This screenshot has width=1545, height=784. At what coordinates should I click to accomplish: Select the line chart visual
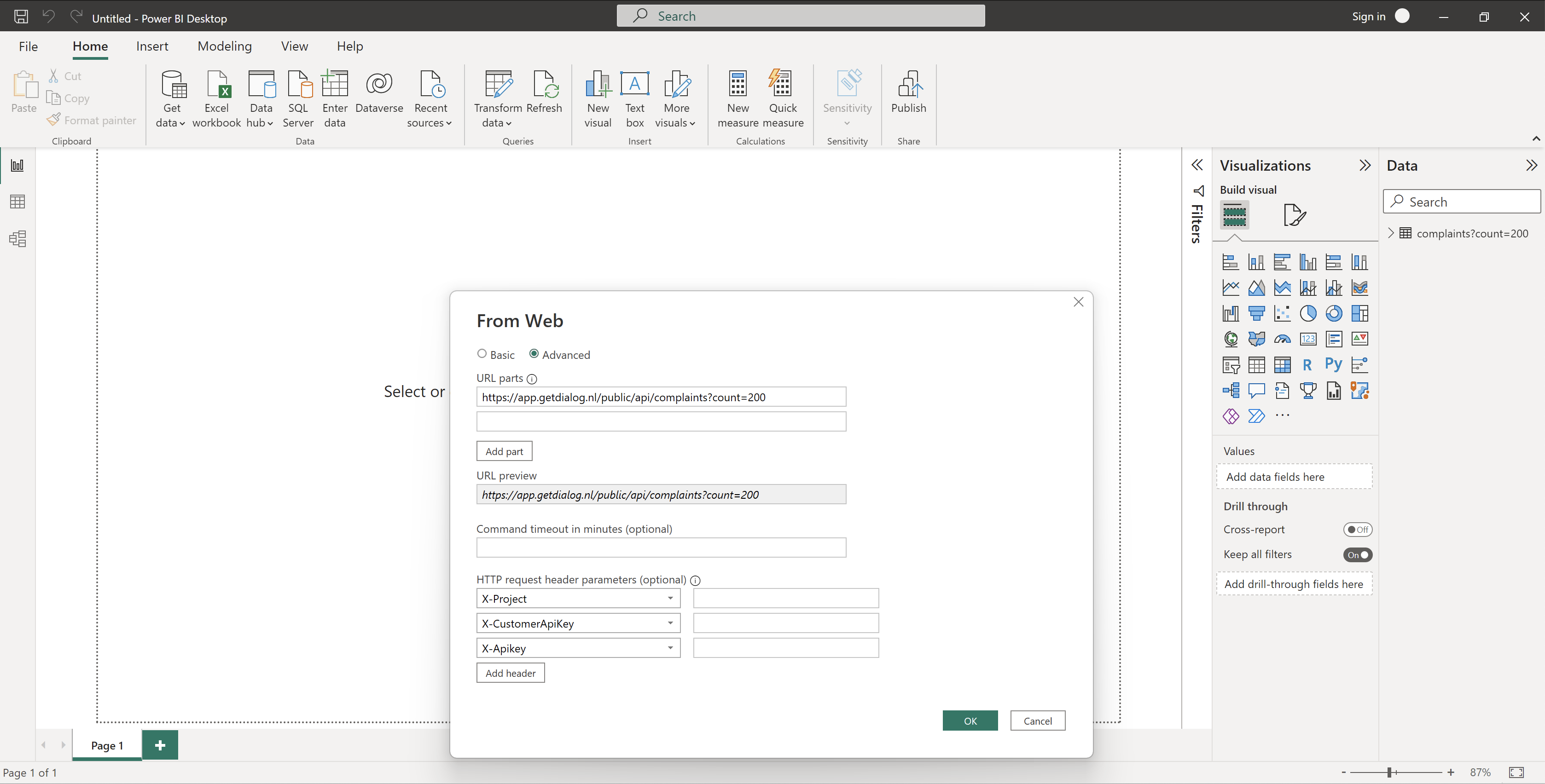pyautogui.click(x=1231, y=288)
